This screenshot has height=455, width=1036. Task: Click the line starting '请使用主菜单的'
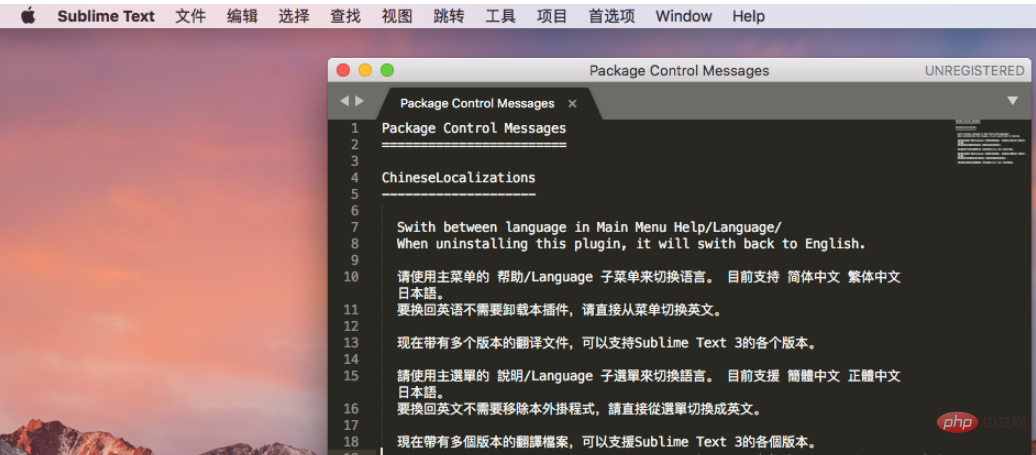point(649,277)
